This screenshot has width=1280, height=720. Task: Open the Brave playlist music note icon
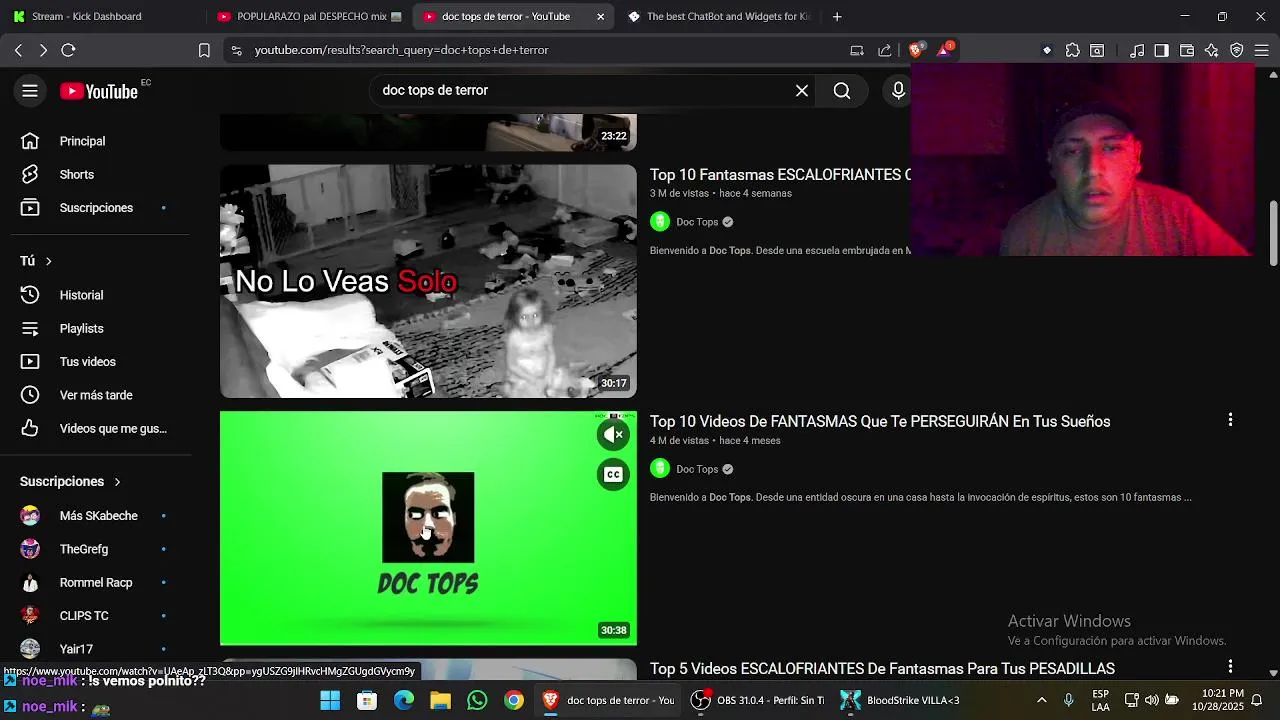[x=1137, y=50]
